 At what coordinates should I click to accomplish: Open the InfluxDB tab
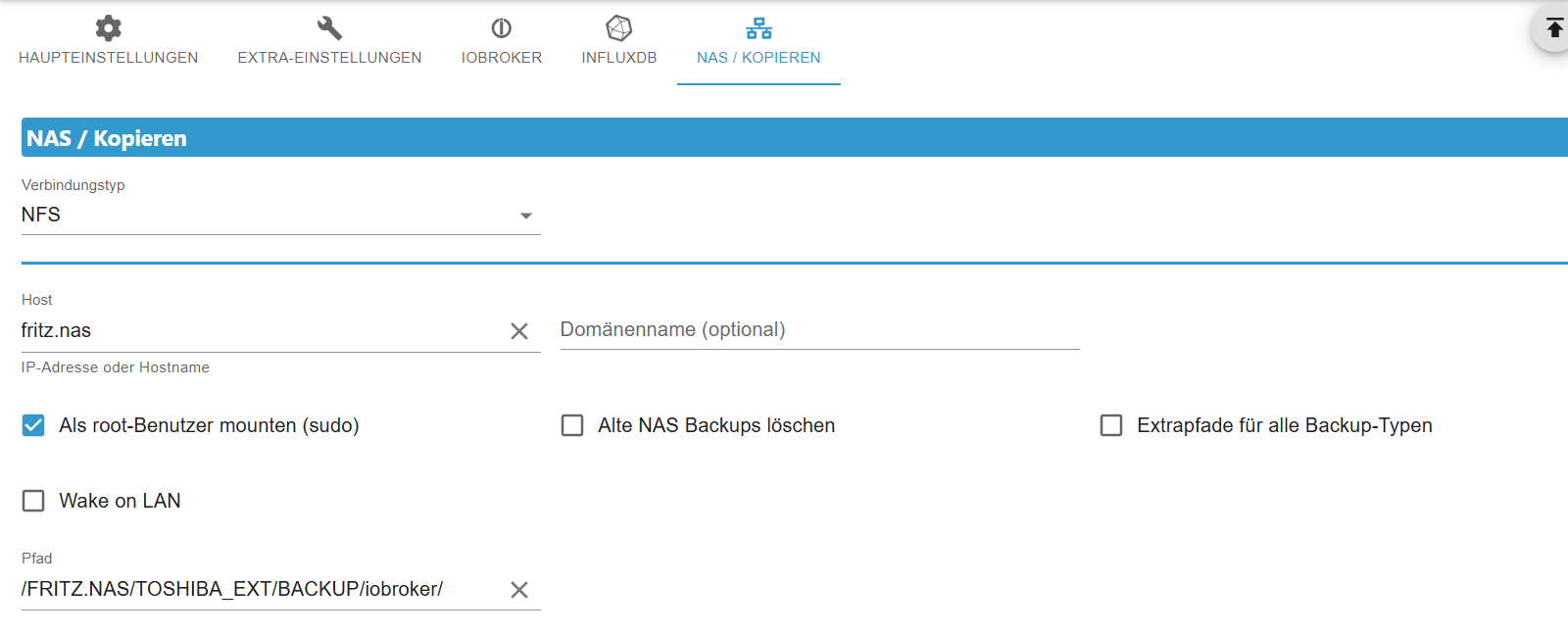(x=619, y=43)
